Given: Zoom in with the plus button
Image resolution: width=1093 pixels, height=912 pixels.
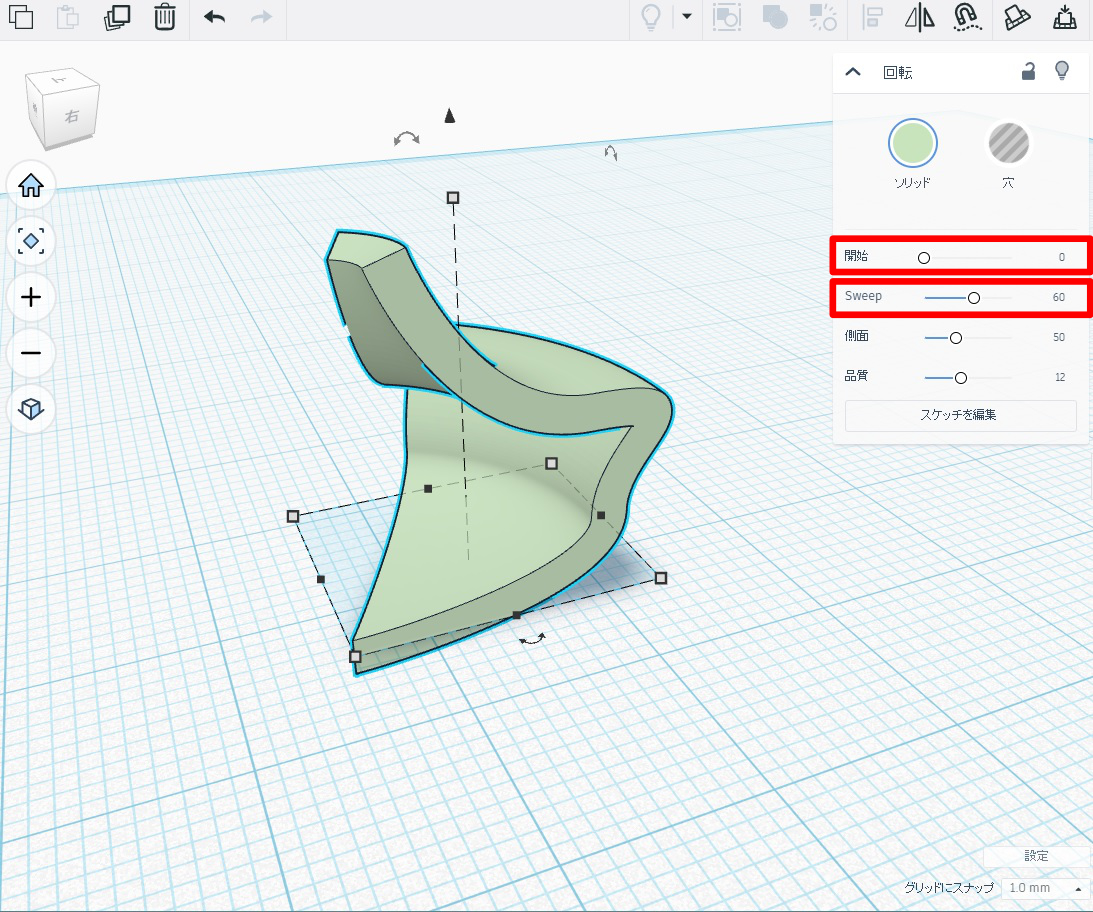Looking at the screenshot, I should 31,297.
